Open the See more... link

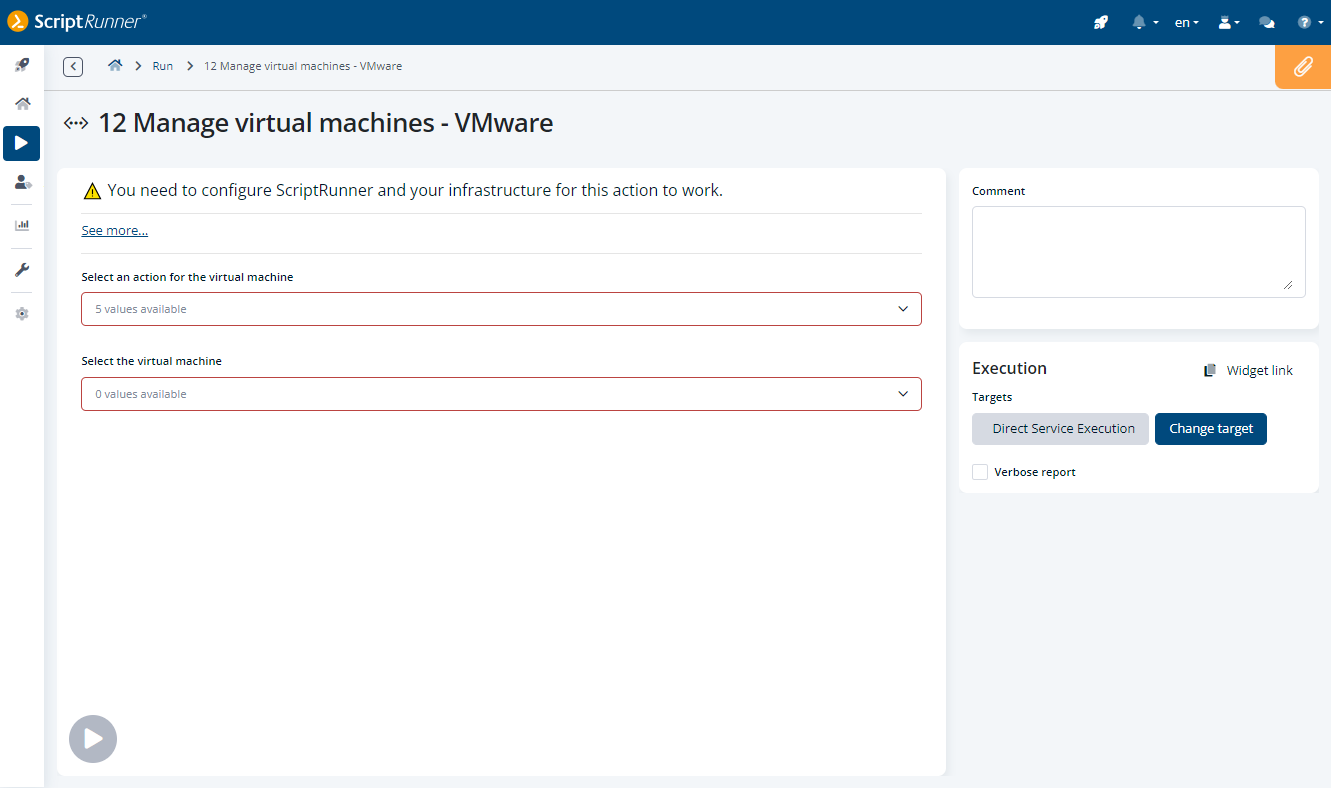click(114, 231)
